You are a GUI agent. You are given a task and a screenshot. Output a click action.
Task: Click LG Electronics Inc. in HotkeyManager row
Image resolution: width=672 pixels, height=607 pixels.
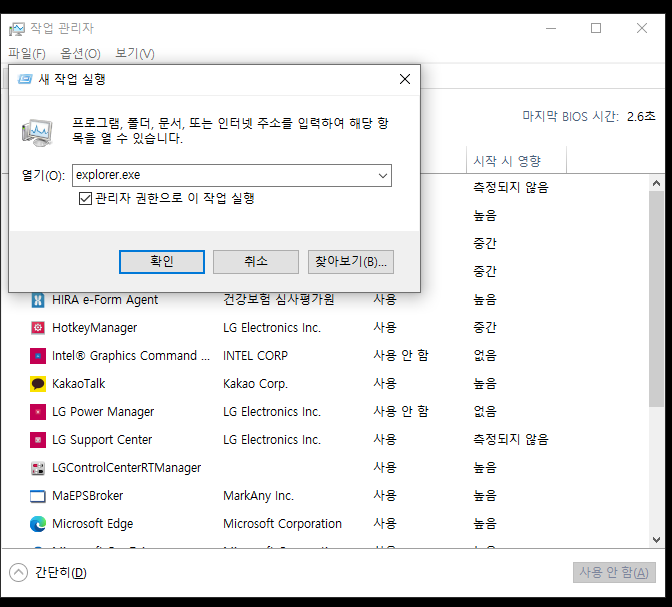(272, 328)
